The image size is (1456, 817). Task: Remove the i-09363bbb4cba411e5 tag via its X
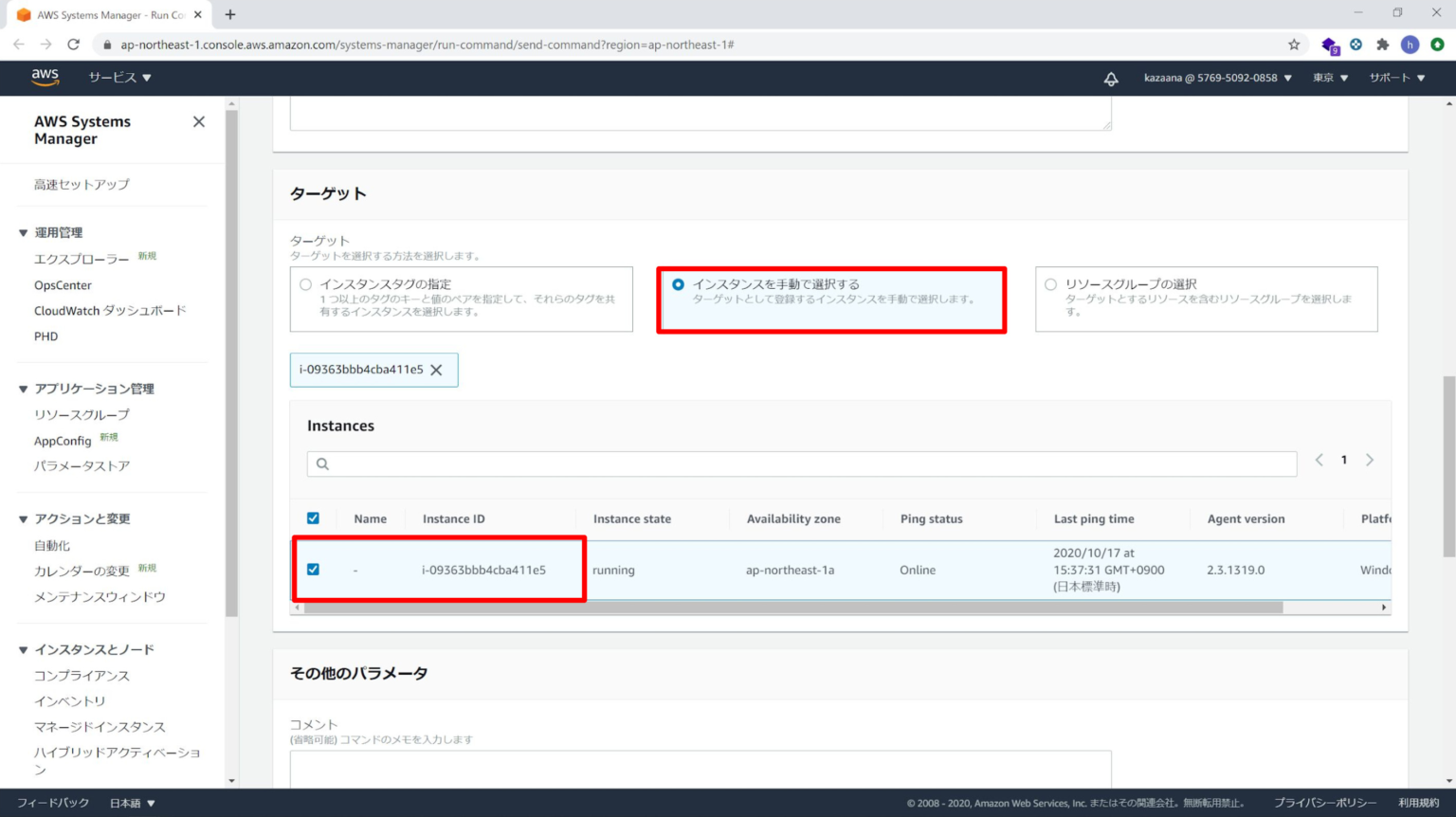click(x=437, y=370)
